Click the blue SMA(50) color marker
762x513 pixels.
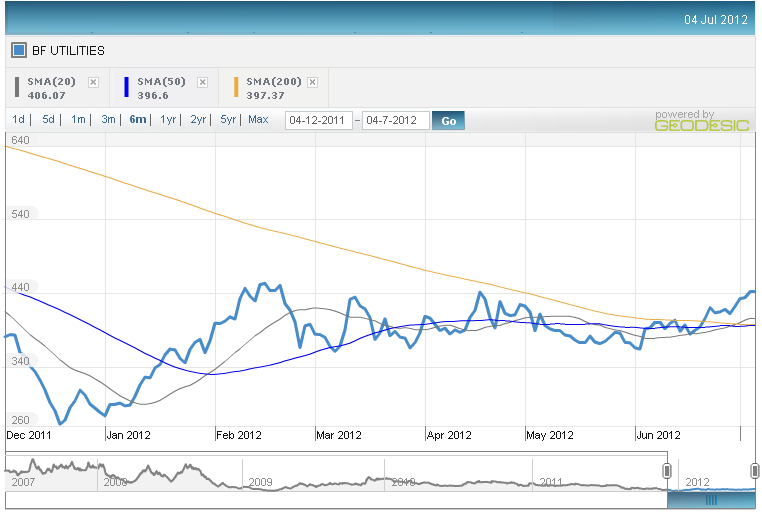[126, 88]
